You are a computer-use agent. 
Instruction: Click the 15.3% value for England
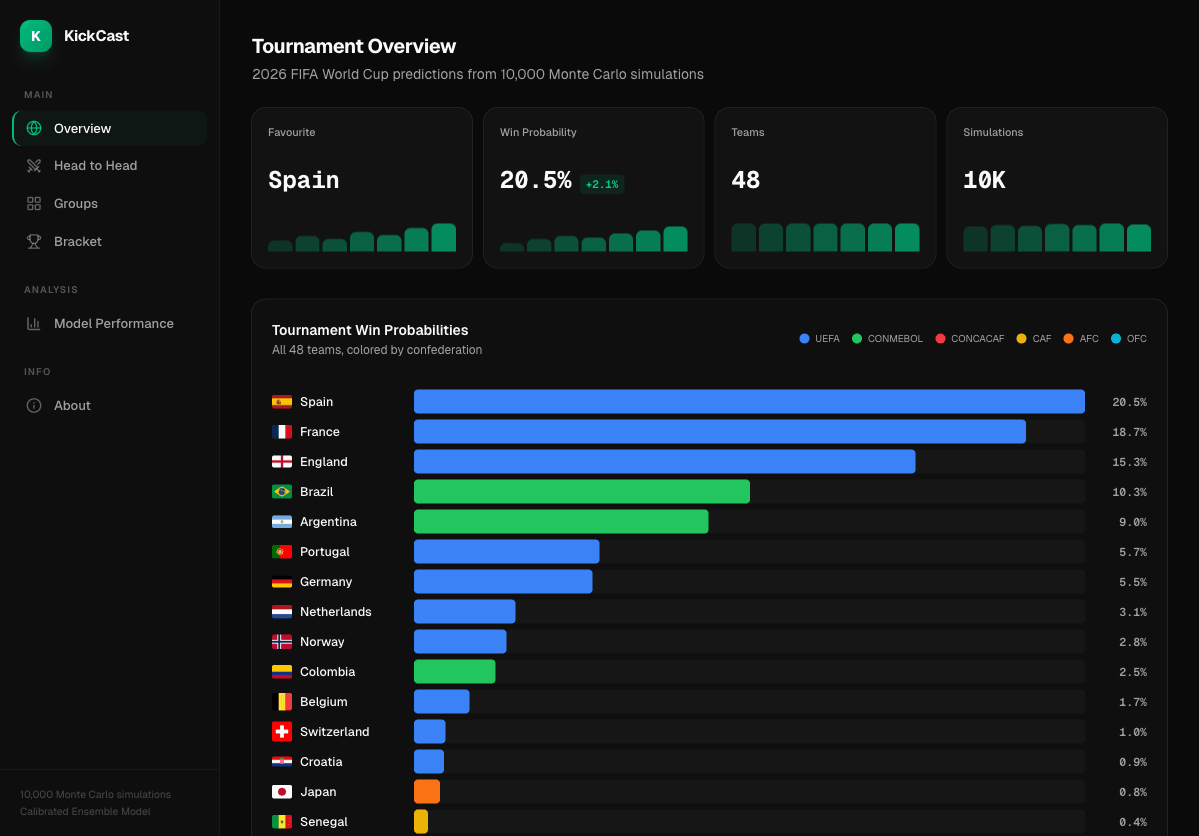[1129, 462]
